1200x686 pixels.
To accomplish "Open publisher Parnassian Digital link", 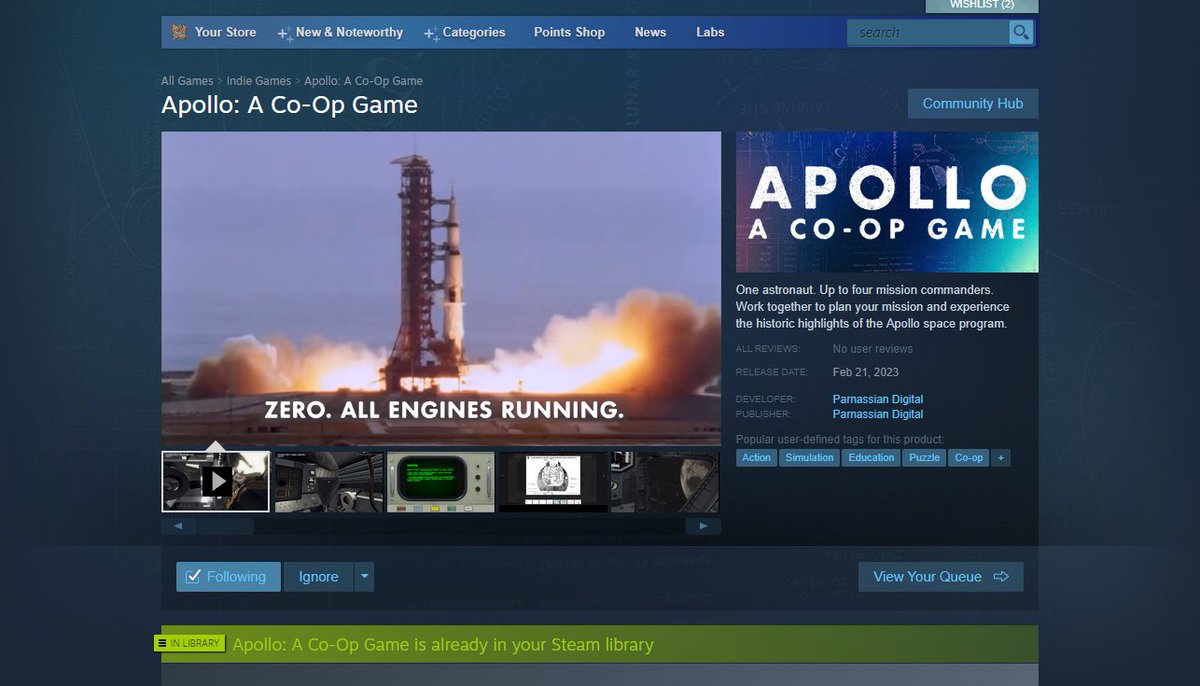I will pyautogui.click(x=878, y=414).
